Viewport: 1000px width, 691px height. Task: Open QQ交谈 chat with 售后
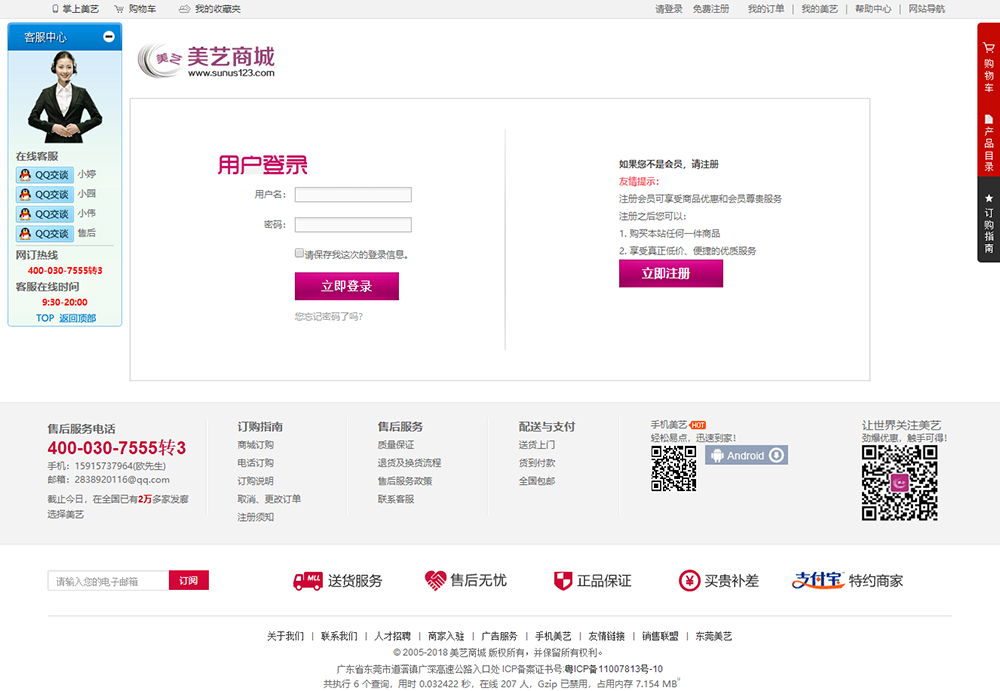click(45, 234)
